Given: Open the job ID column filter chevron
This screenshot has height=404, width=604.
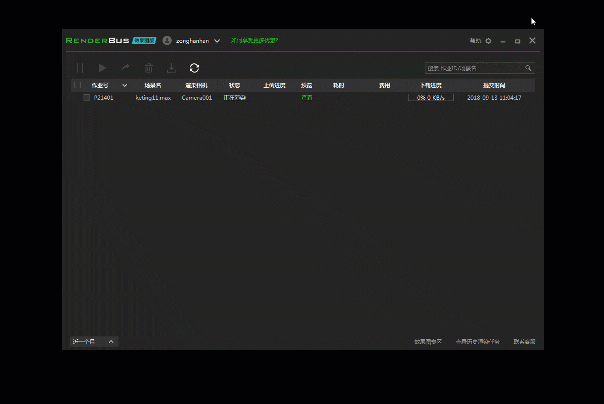Looking at the screenshot, I should pos(125,86).
